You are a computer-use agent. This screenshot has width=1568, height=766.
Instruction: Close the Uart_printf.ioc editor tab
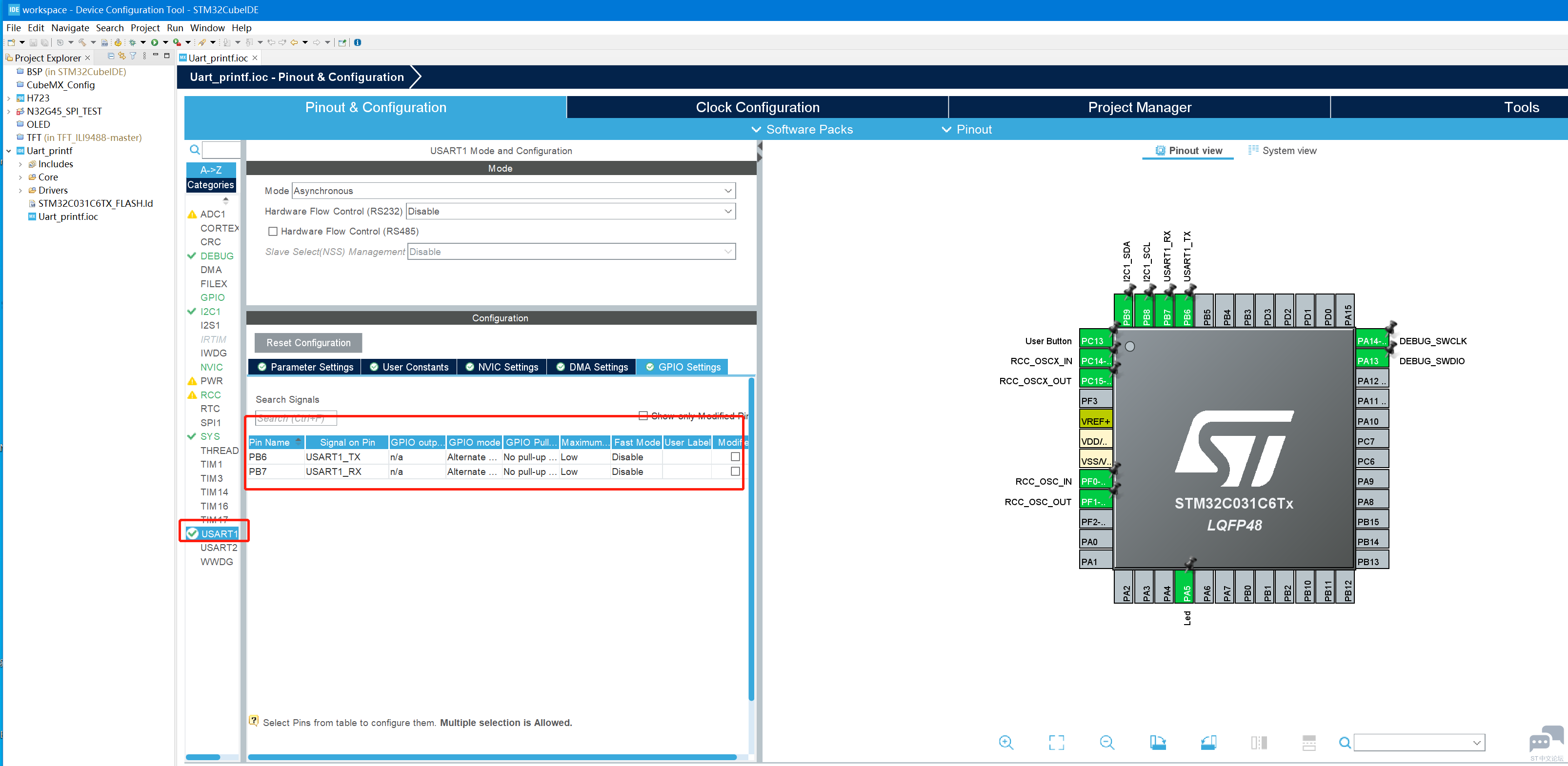pos(255,58)
